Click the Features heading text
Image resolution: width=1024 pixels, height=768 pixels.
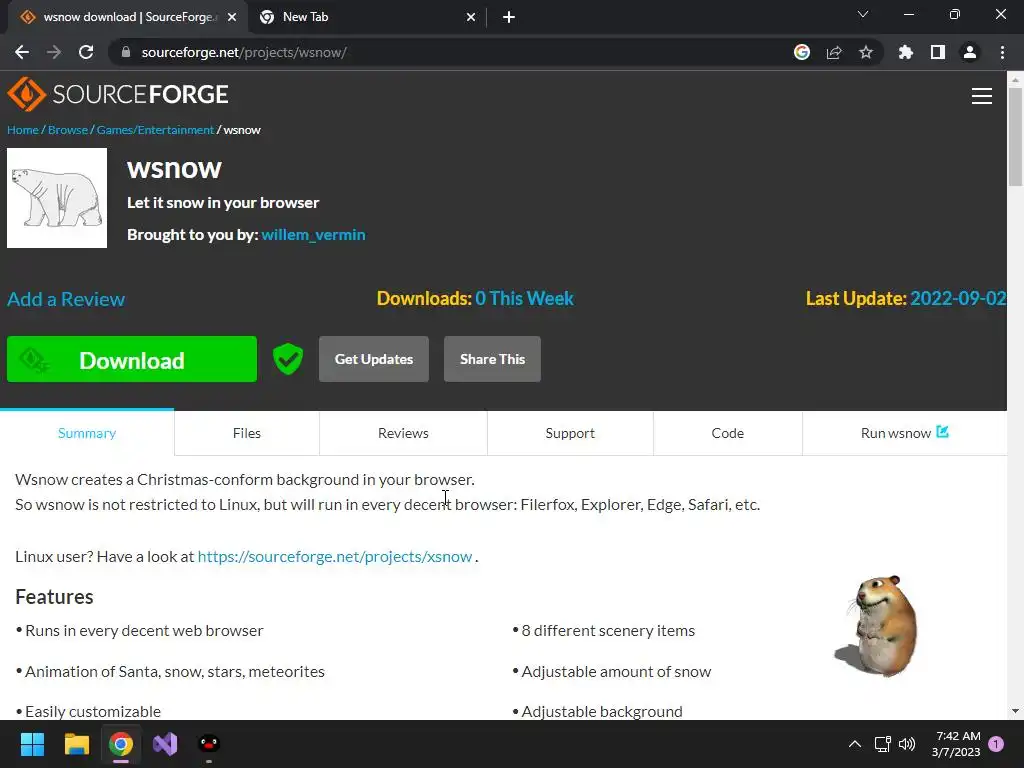coord(54,597)
